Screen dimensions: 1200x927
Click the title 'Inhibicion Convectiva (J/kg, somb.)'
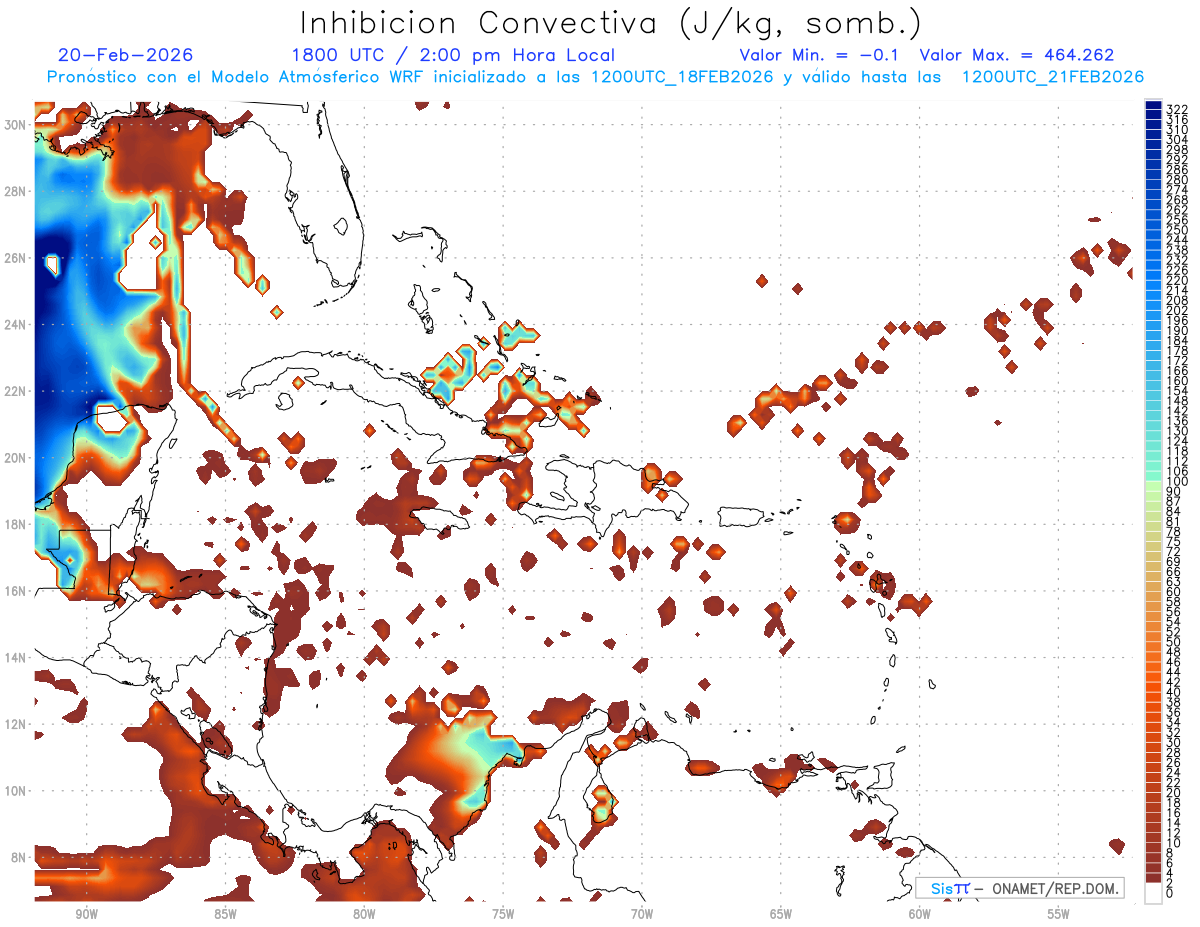[x=611, y=23]
